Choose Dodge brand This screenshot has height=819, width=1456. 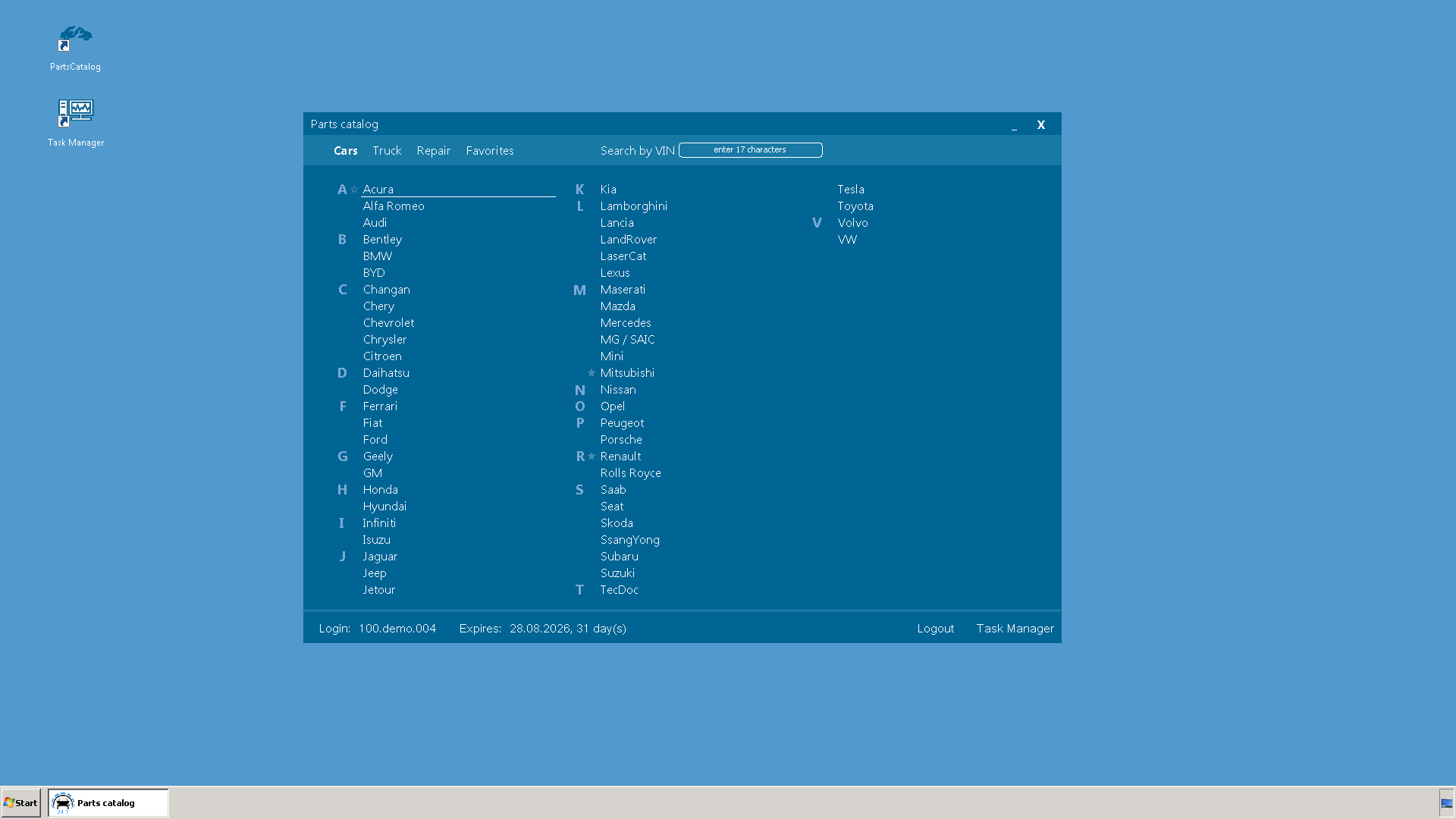pyautogui.click(x=381, y=390)
